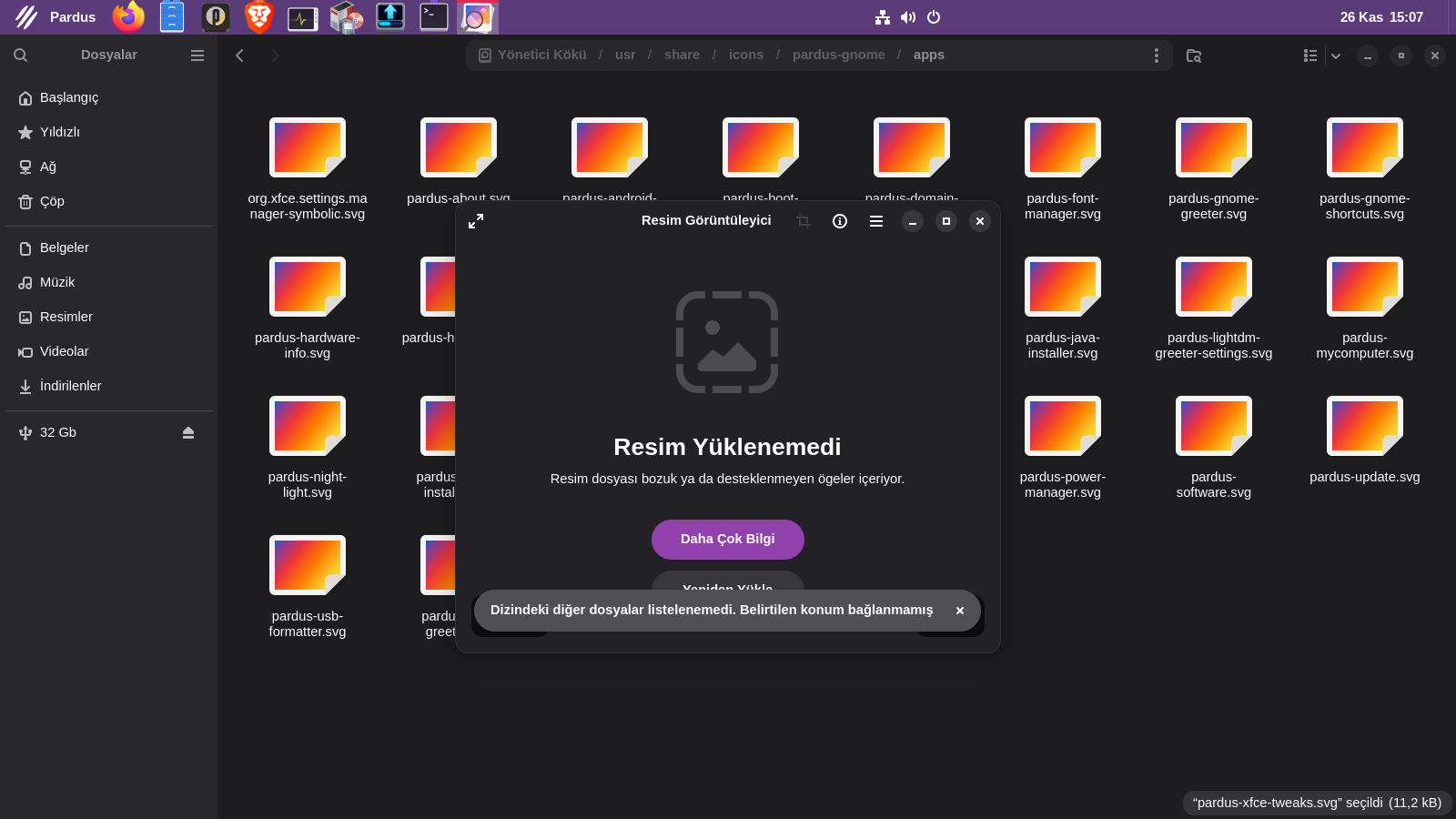This screenshot has height=819, width=1456.
Task: Click the fullscreen icon in the image viewer
Action: pos(476,221)
